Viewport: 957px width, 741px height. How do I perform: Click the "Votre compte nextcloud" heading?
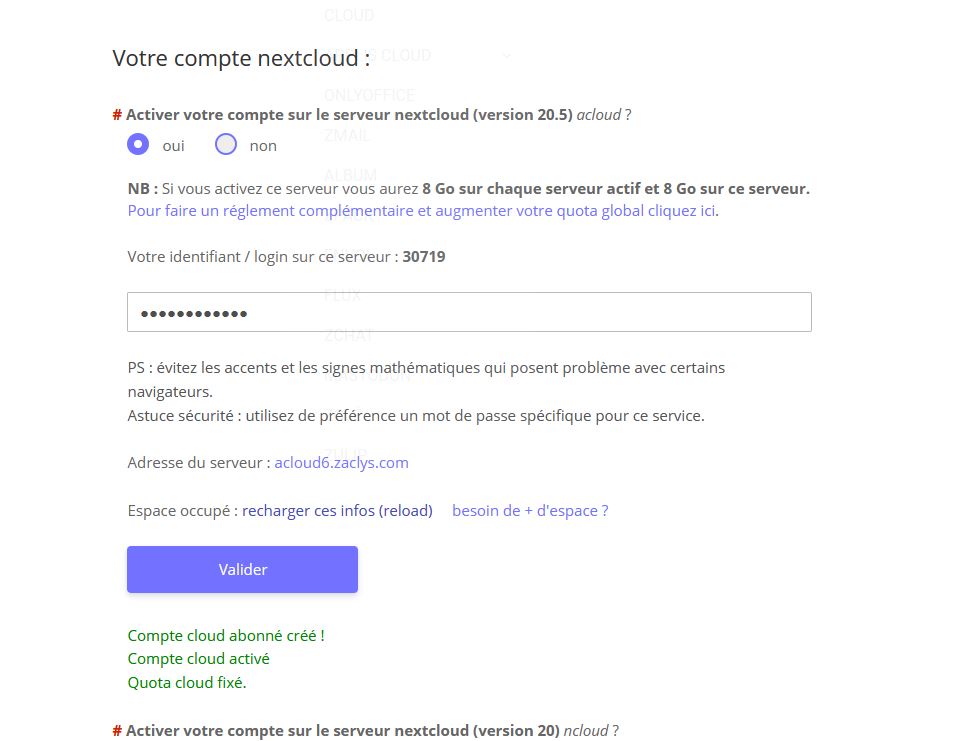click(241, 58)
